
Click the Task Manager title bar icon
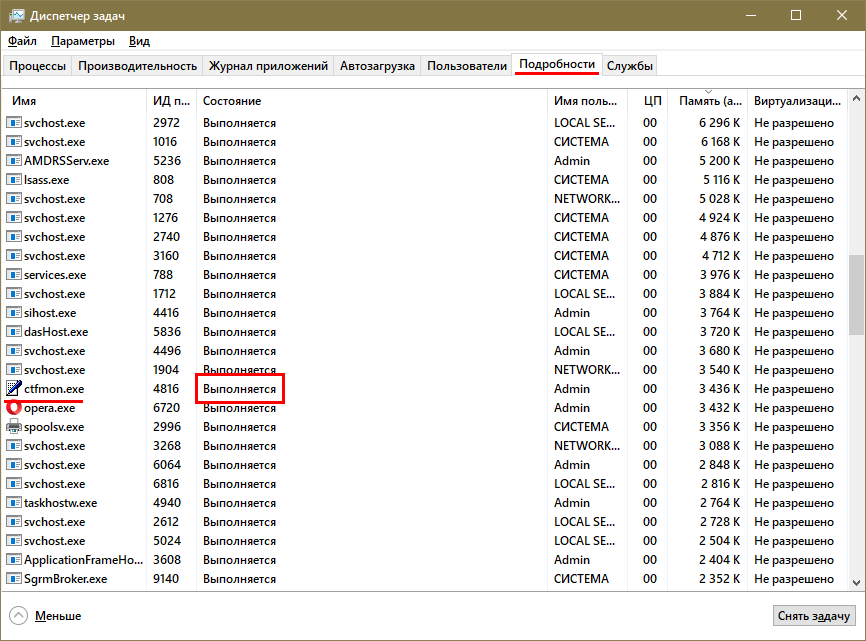tap(17, 16)
